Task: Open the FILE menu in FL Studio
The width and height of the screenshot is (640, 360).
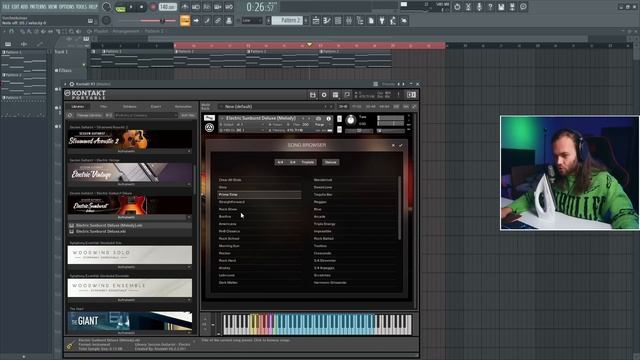Action: 6,7
